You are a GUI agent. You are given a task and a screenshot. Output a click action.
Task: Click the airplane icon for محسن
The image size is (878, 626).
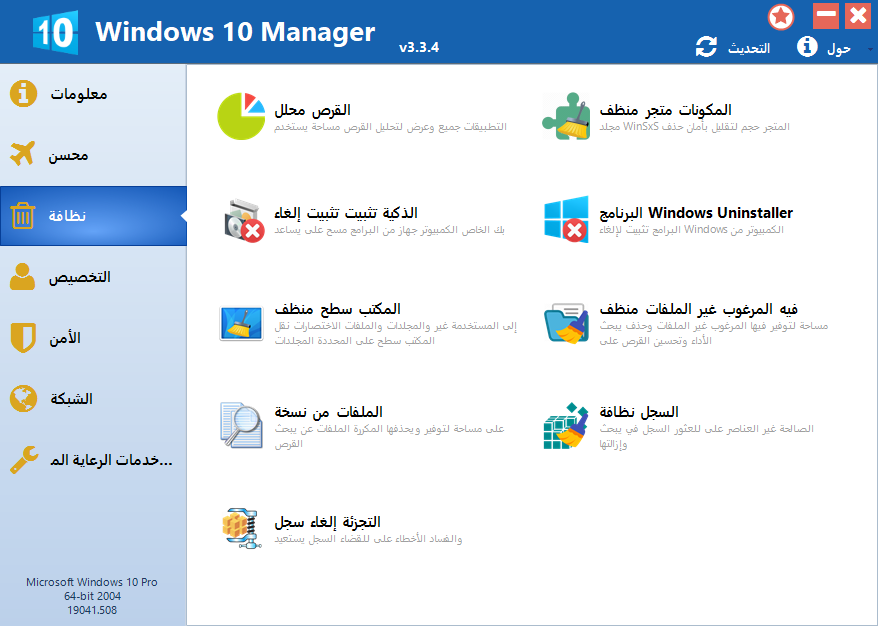[22, 153]
